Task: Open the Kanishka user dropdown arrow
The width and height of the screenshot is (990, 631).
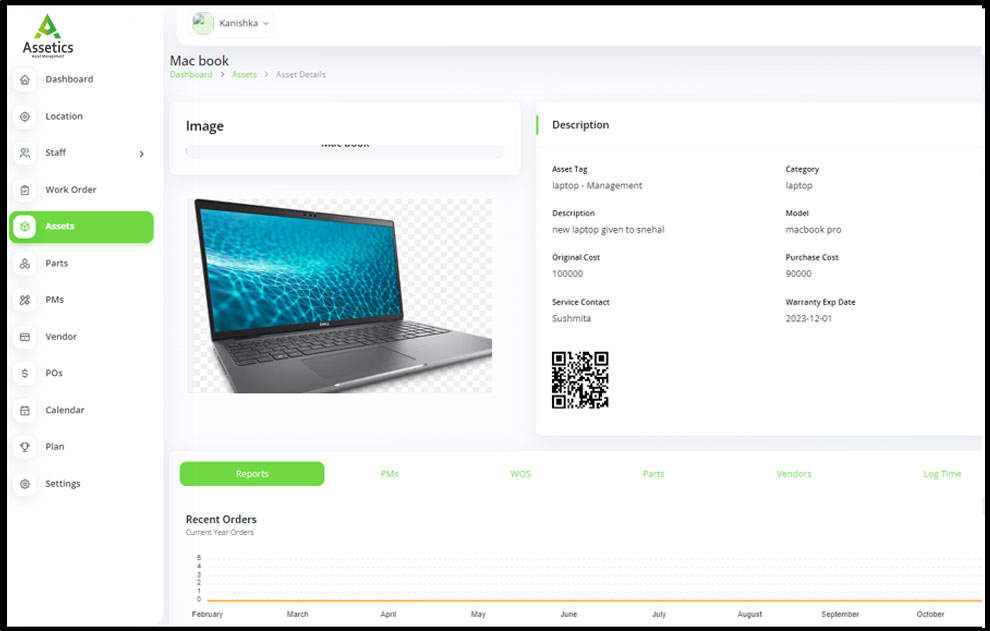Action: pos(266,23)
